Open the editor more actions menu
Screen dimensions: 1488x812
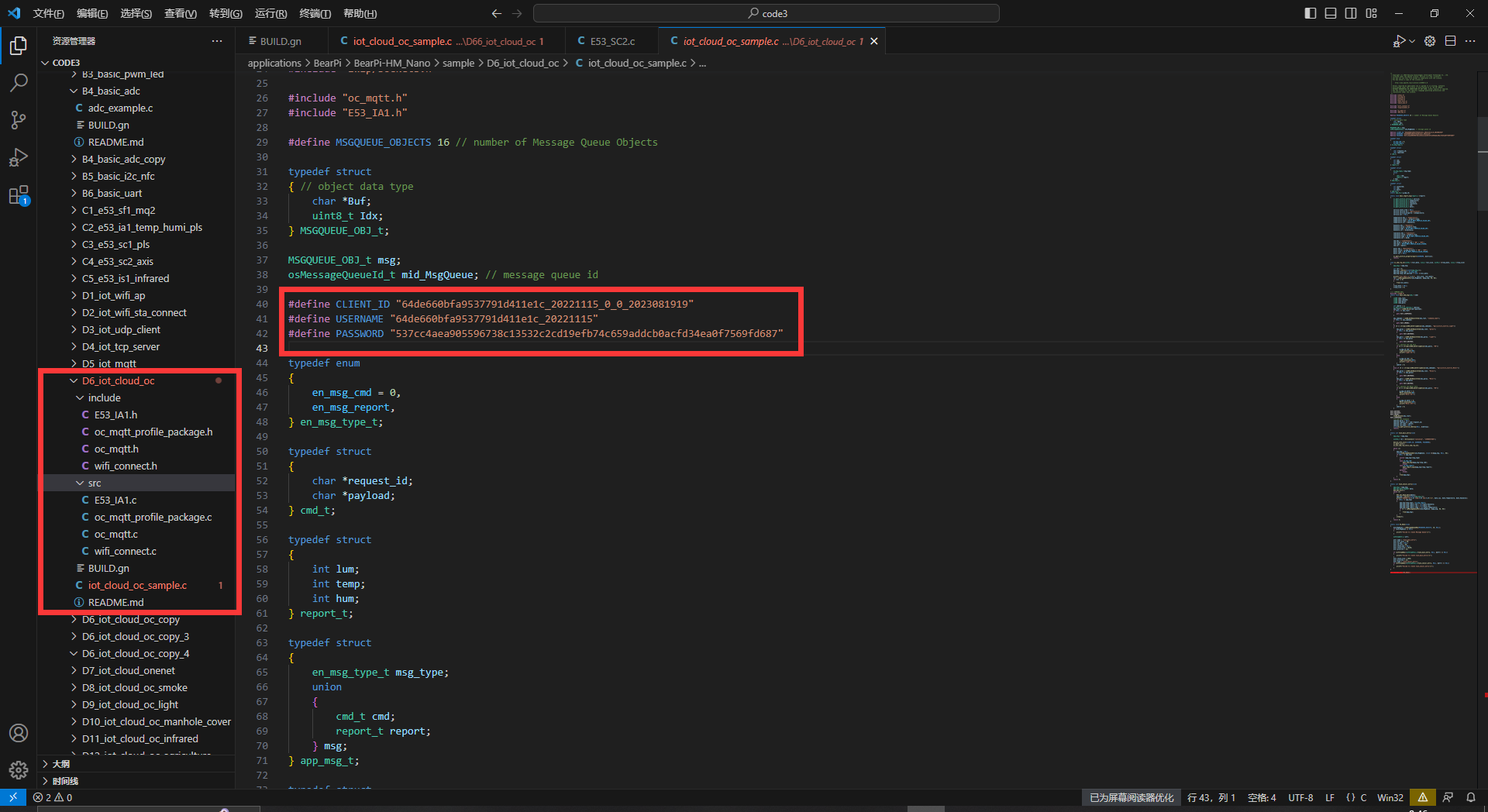pos(1470,41)
